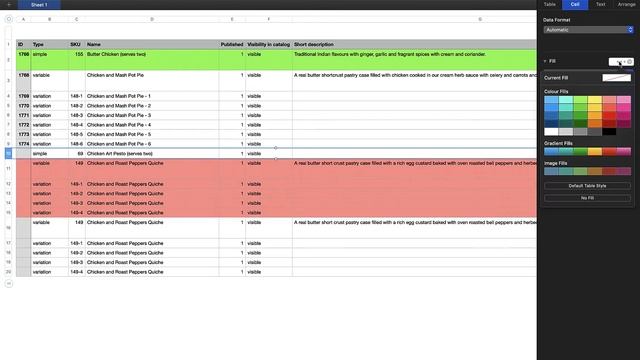The height and width of the screenshot is (360, 640).
Task: Select row 16 header
Action: pyautogui.click(x=8, y=228)
